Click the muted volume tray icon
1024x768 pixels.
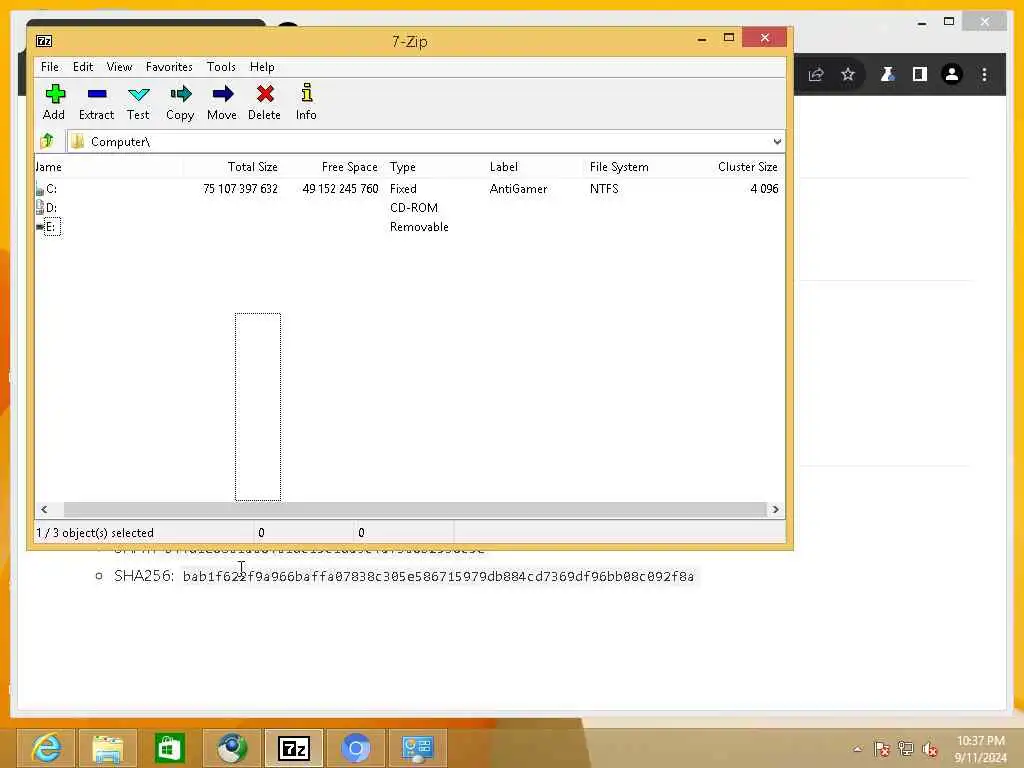pyautogui.click(x=930, y=749)
